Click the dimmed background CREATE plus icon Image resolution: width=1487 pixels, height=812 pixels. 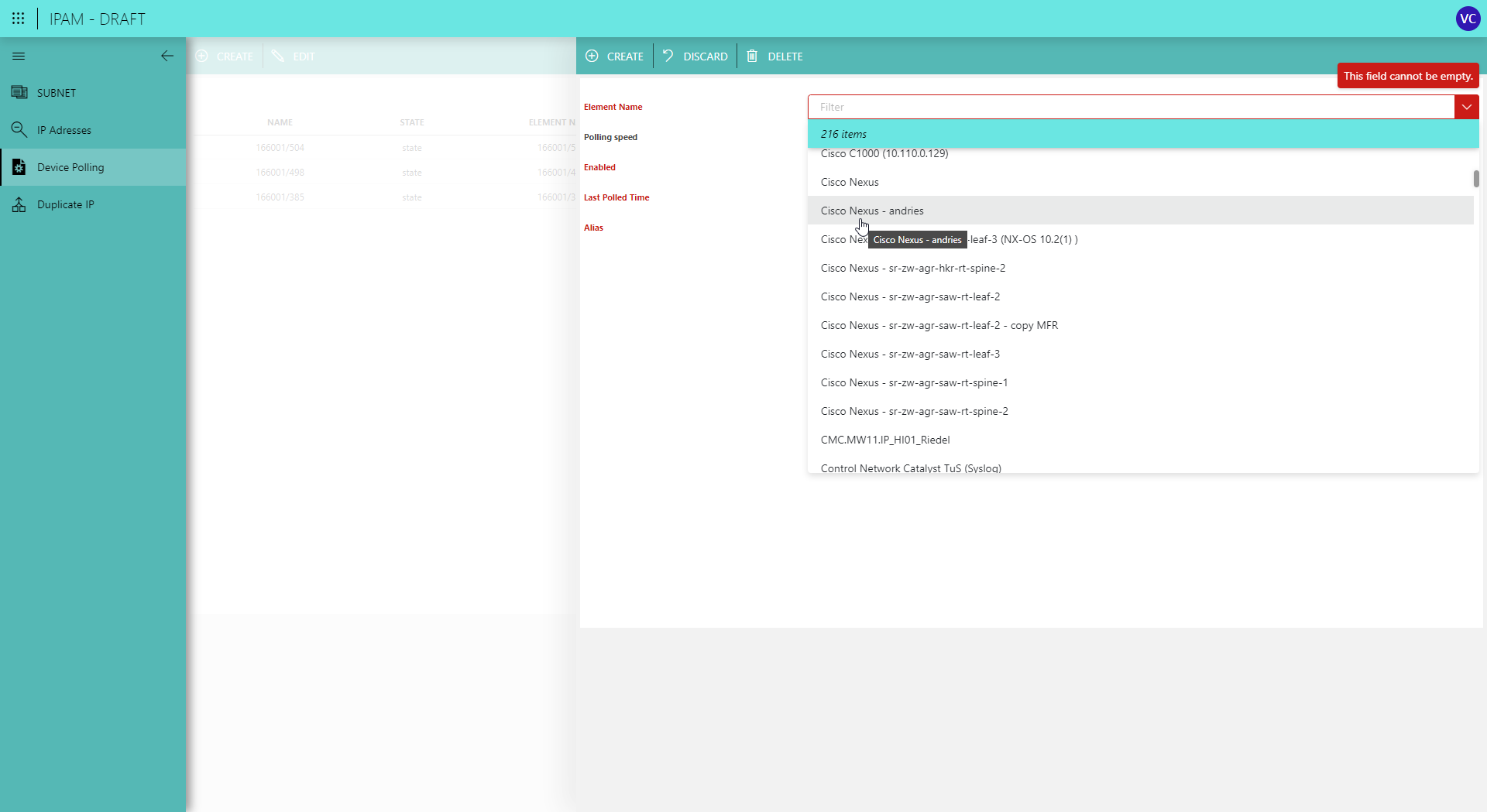pyautogui.click(x=201, y=56)
